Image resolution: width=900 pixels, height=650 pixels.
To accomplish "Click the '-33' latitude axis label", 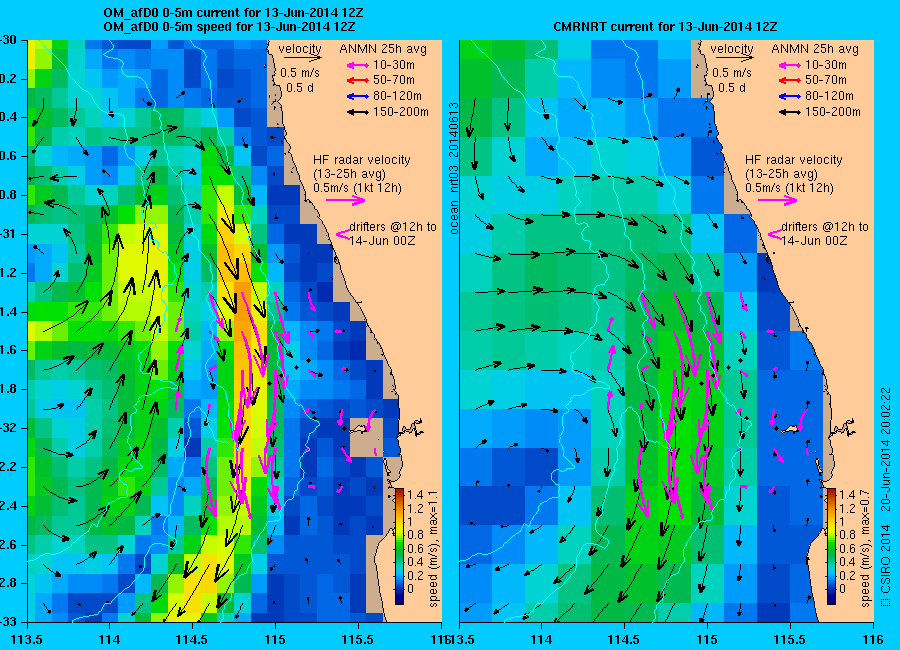I will click(x=8, y=622).
